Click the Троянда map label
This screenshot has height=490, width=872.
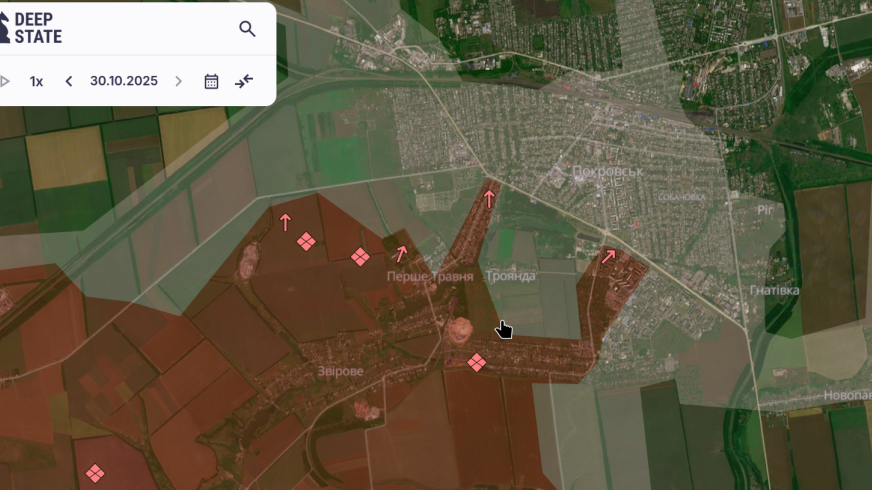510,276
